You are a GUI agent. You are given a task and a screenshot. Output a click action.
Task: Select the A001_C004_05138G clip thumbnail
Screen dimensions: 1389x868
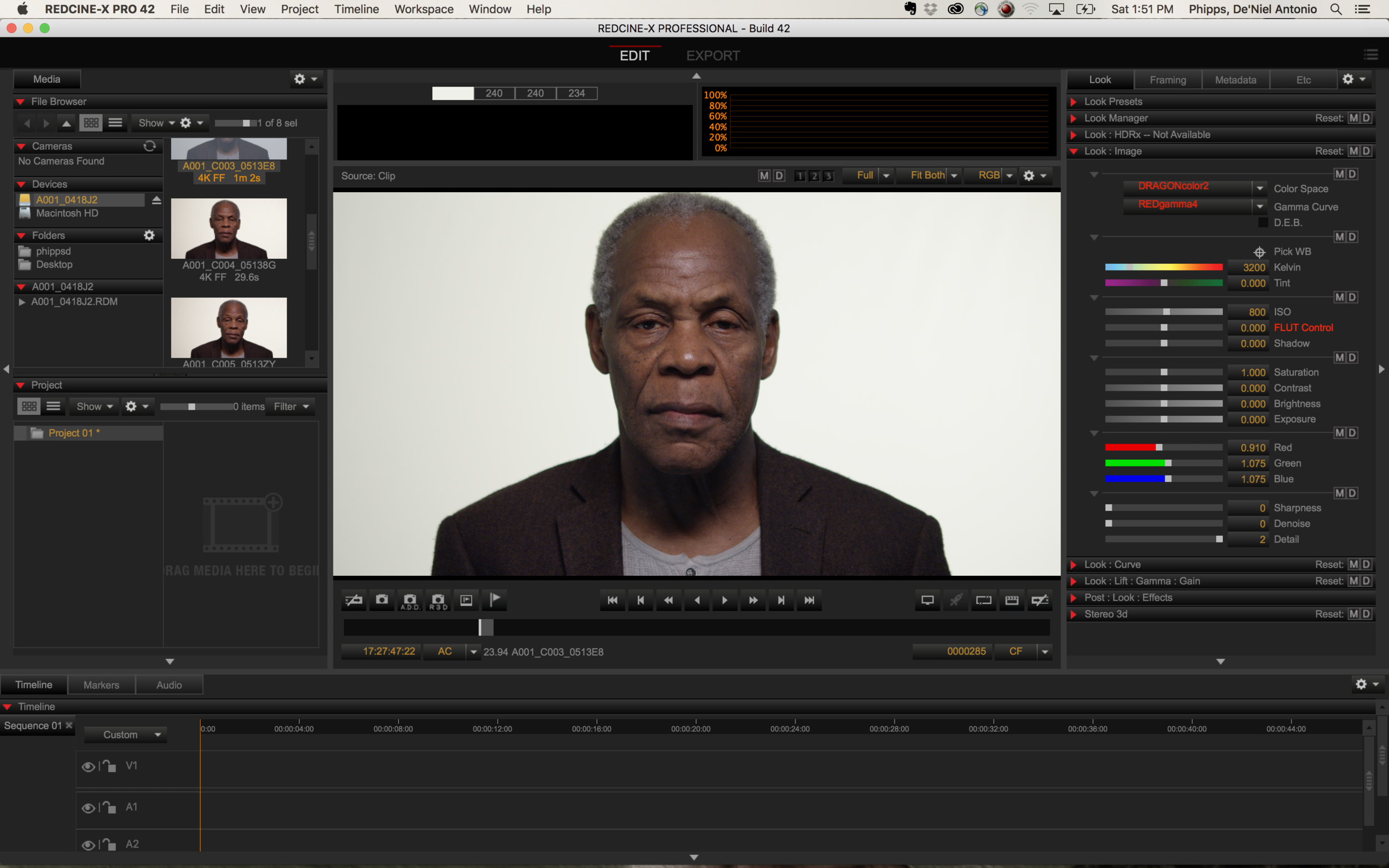coord(228,229)
